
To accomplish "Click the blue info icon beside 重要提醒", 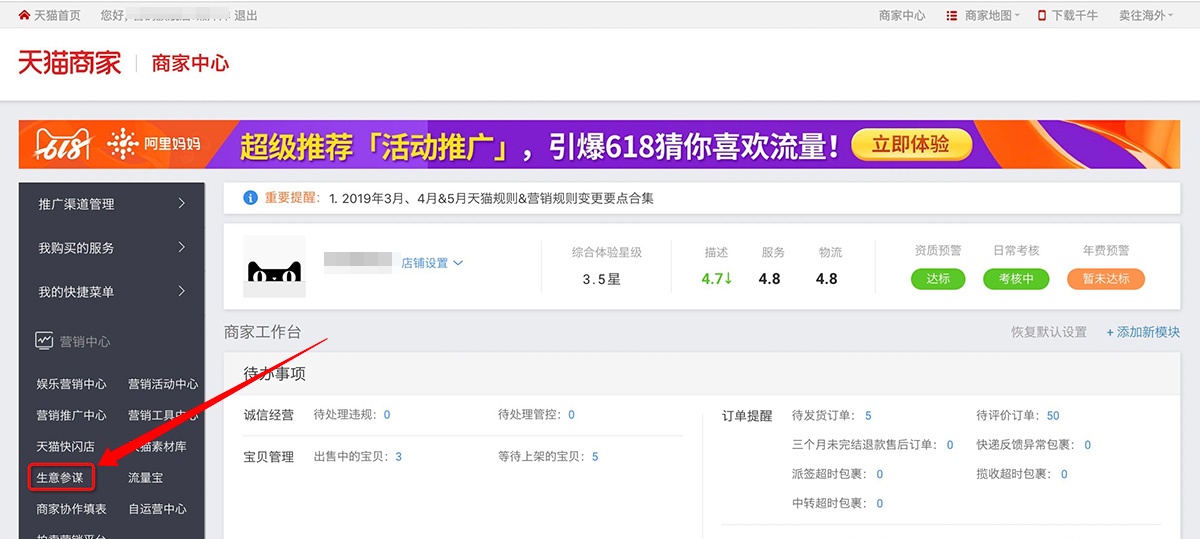I will (x=251, y=198).
